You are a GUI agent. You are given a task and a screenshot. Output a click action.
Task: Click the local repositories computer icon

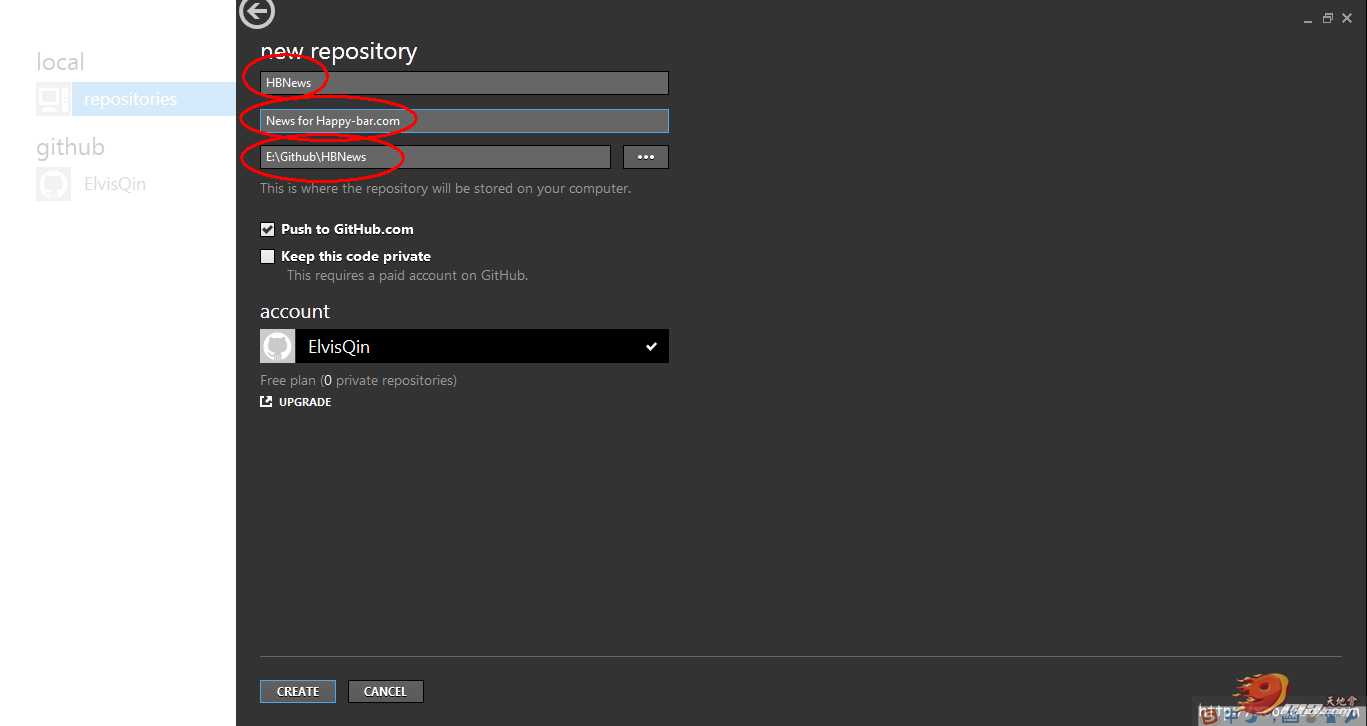pos(53,99)
